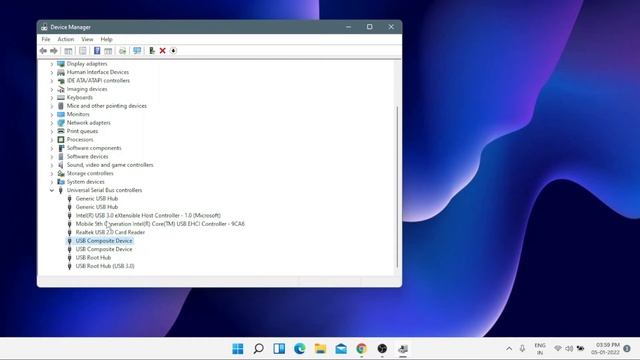Screen dimensions: 640x360
Task: Launch Google Chrome from the taskbar
Action: click(x=362, y=349)
